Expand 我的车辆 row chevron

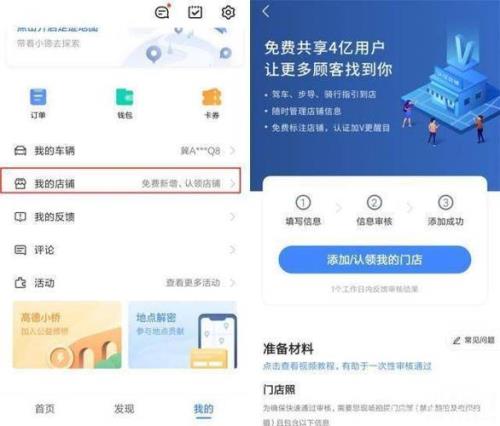[233, 151]
